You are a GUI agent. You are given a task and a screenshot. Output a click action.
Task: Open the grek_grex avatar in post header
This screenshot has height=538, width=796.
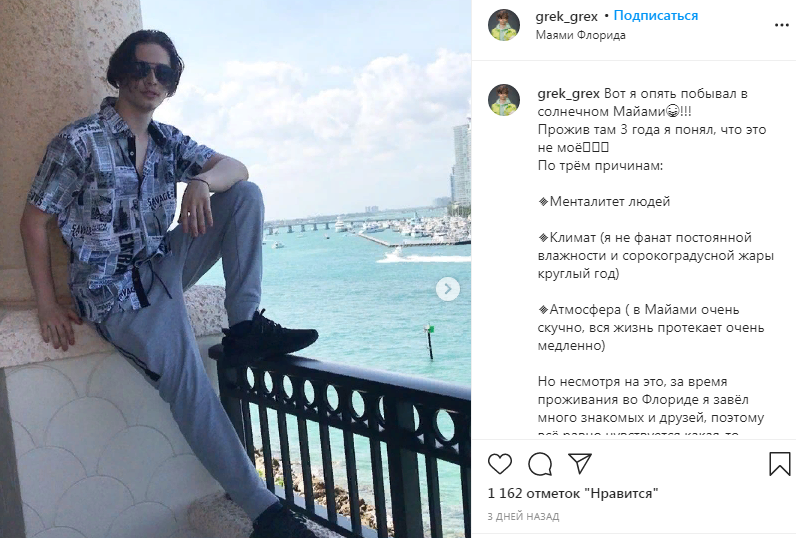click(x=504, y=25)
